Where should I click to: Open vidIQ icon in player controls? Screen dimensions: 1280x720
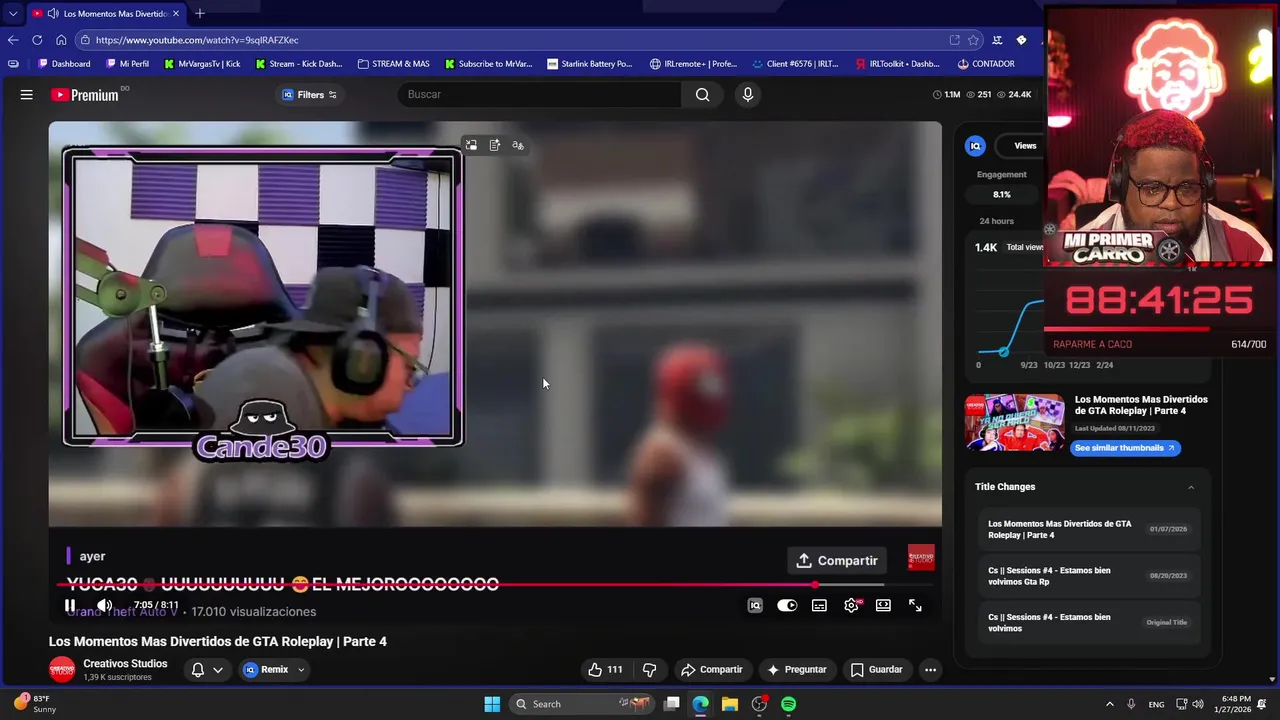tap(755, 605)
